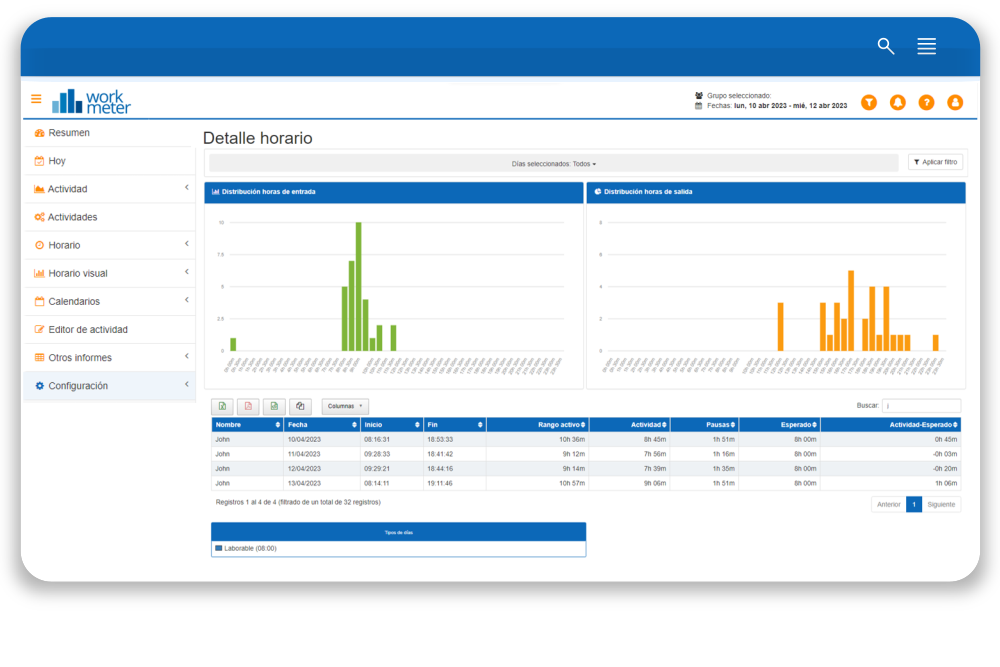Click the search magnifier icon
1000x667 pixels.
pos(885,46)
